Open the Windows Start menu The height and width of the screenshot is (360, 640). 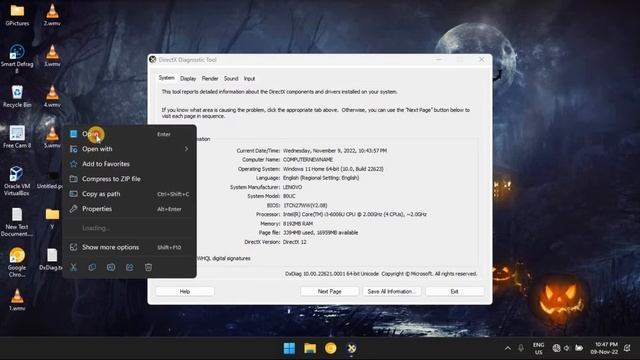(x=289, y=348)
